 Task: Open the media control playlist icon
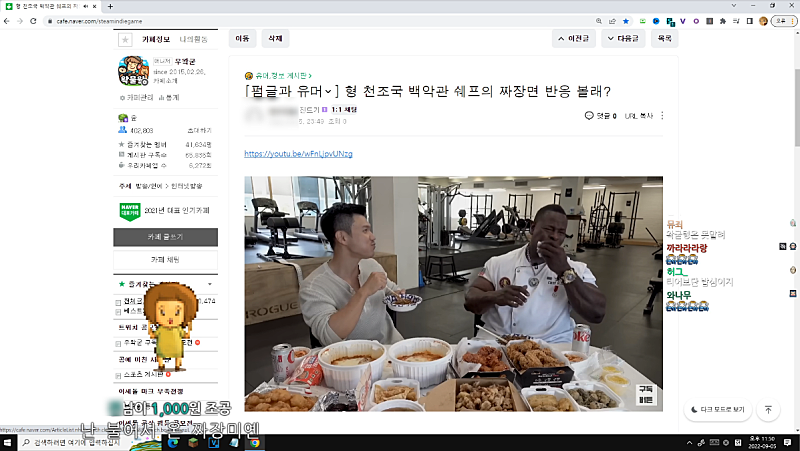tap(736, 21)
